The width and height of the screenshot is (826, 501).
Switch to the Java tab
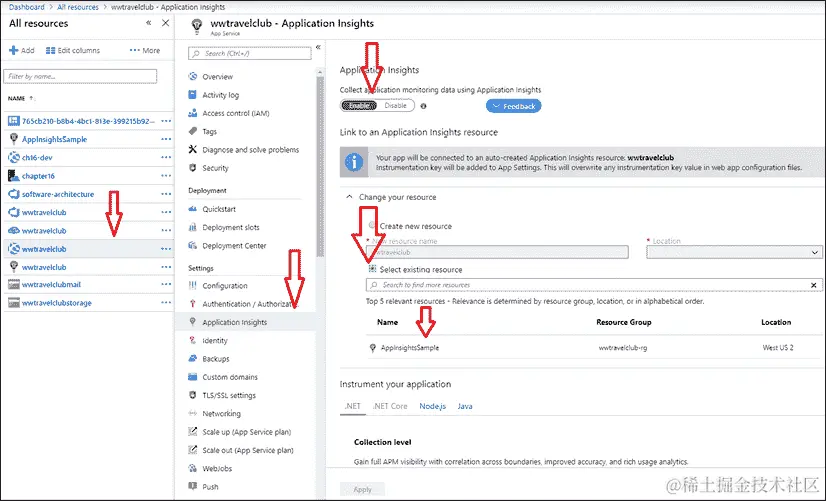coord(465,406)
